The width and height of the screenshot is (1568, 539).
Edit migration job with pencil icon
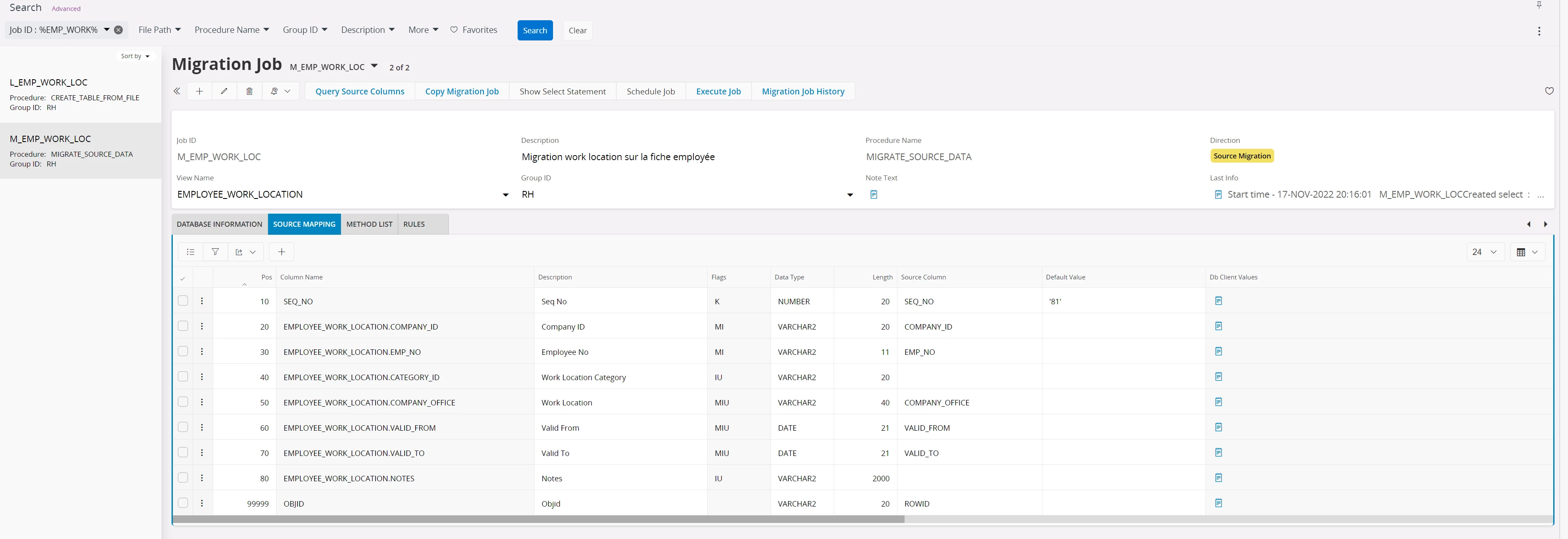pyautogui.click(x=224, y=91)
